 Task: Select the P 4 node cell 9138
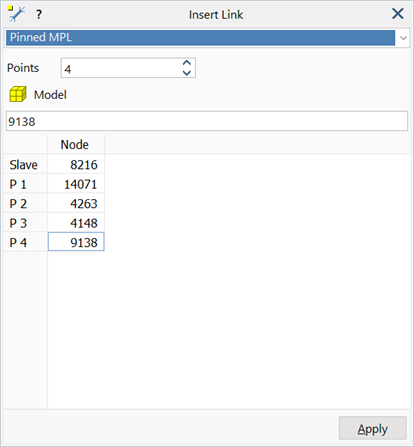[76, 242]
